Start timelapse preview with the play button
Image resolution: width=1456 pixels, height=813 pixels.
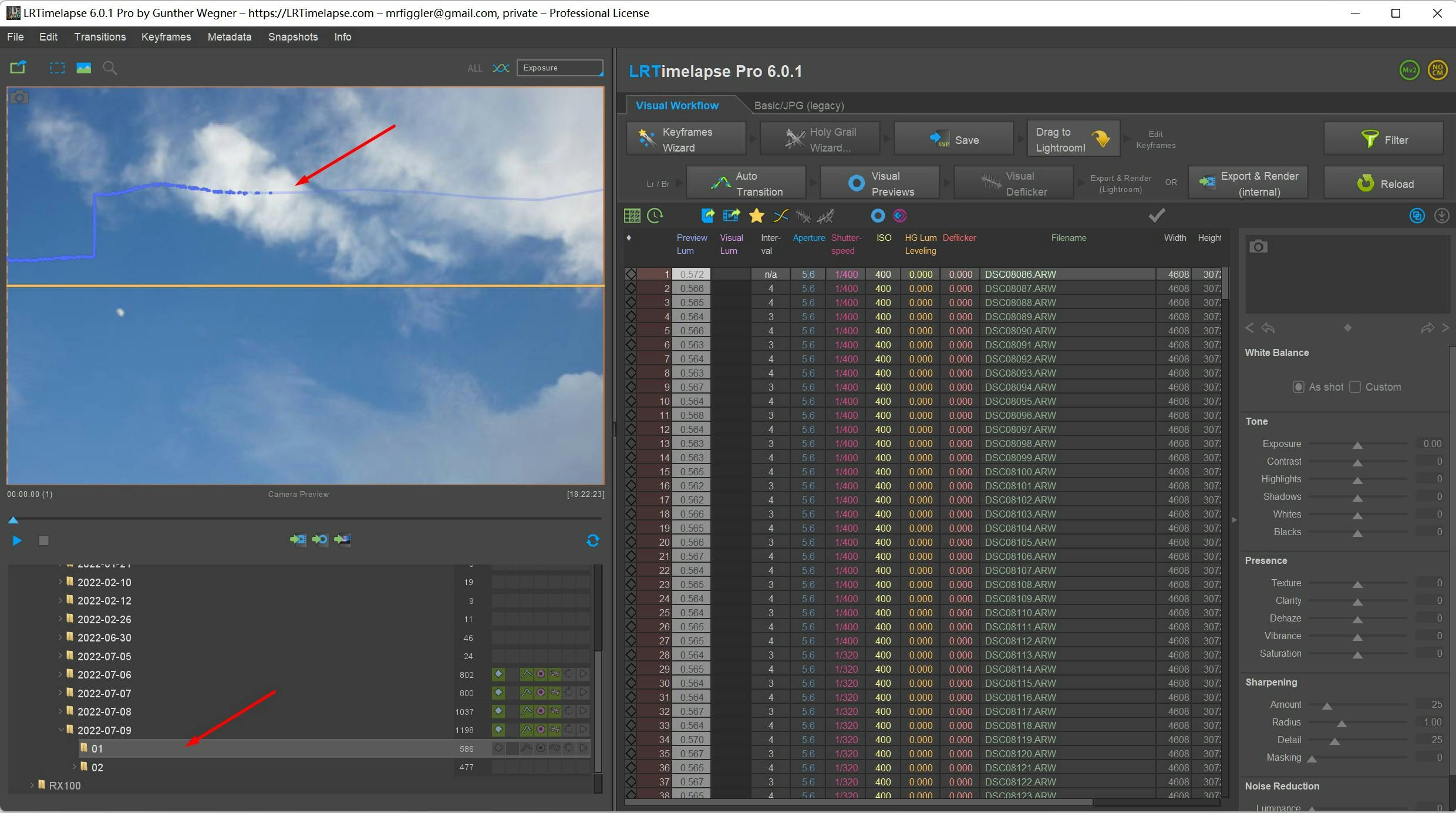17,540
